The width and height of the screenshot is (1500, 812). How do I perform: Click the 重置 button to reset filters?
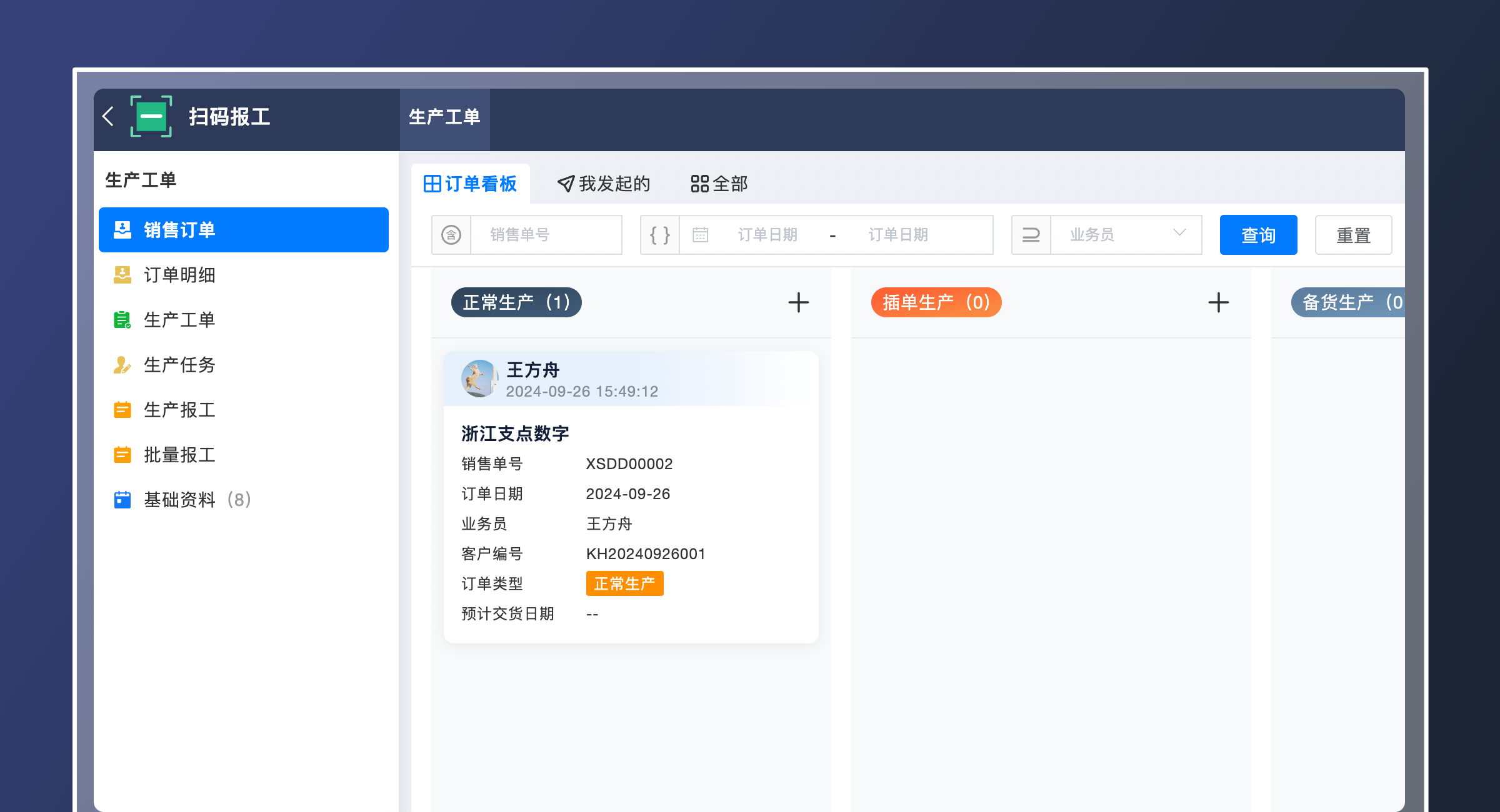click(1353, 235)
